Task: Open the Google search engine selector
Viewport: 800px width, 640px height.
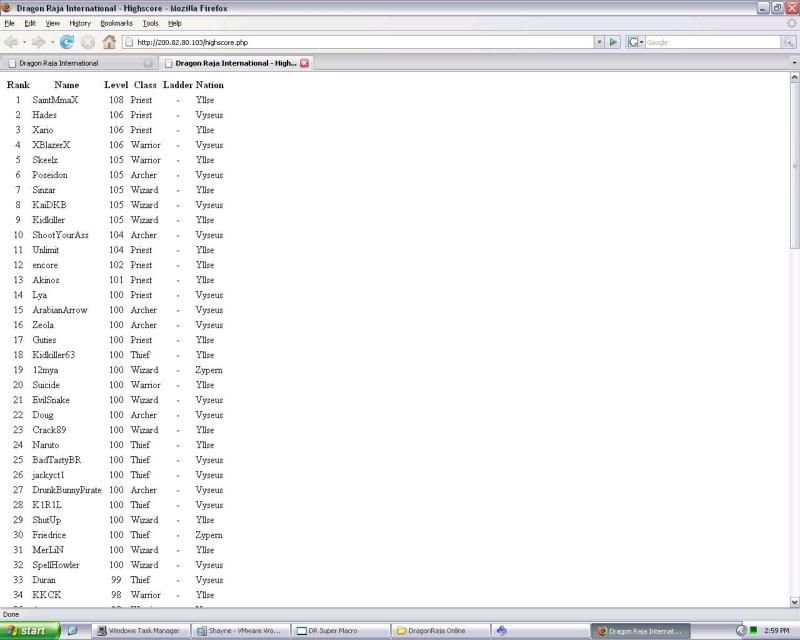Action: (635, 42)
